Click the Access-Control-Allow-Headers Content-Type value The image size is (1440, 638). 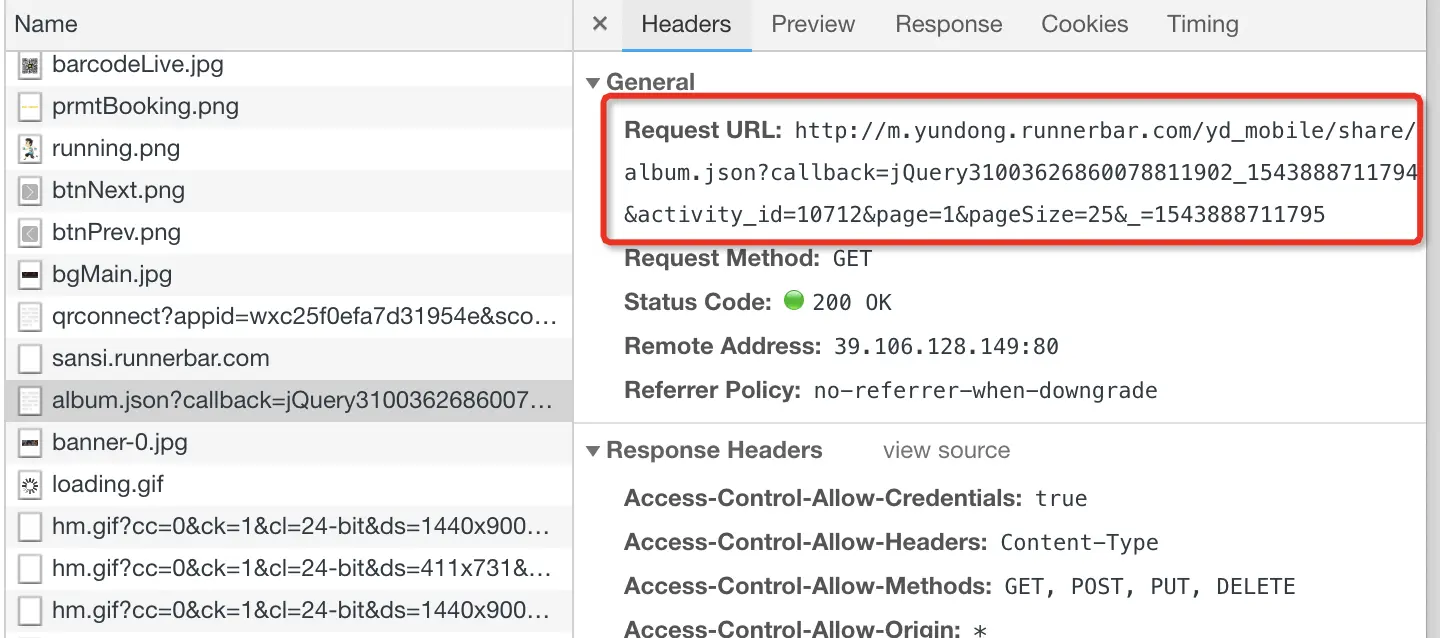click(x=1079, y=543)
